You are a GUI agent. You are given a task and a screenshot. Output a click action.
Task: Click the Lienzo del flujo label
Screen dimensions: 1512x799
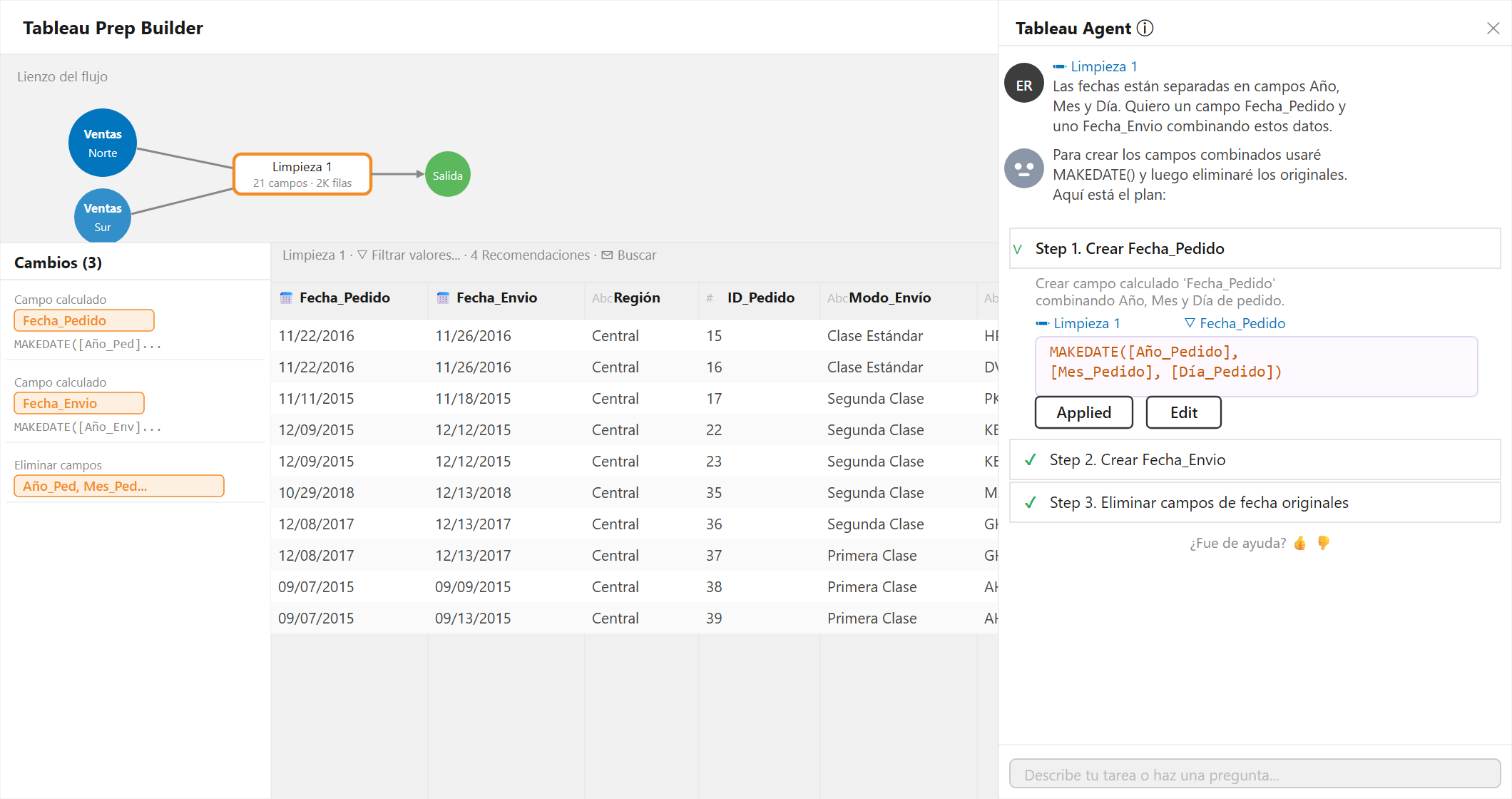tap(62, 76)
